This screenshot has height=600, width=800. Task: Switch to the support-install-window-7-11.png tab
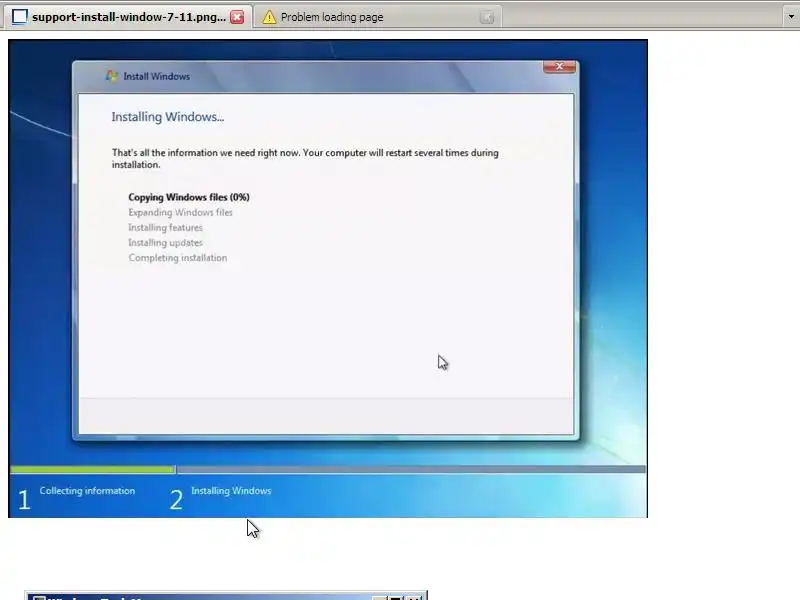128,17
